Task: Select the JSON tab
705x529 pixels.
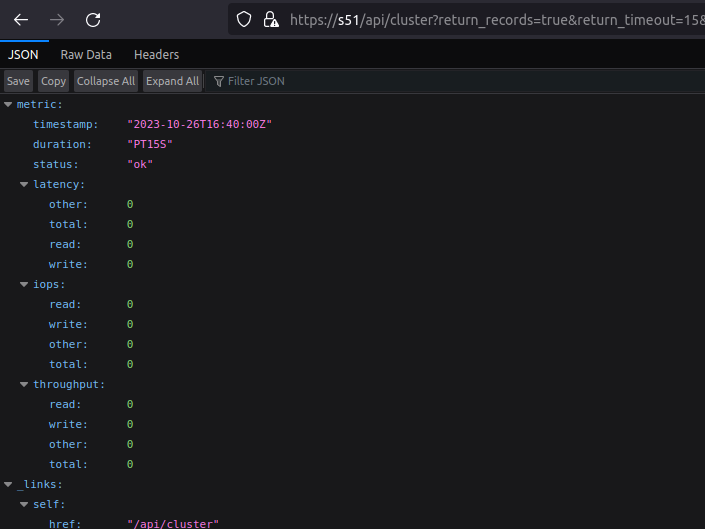Action: click(23, 55)
